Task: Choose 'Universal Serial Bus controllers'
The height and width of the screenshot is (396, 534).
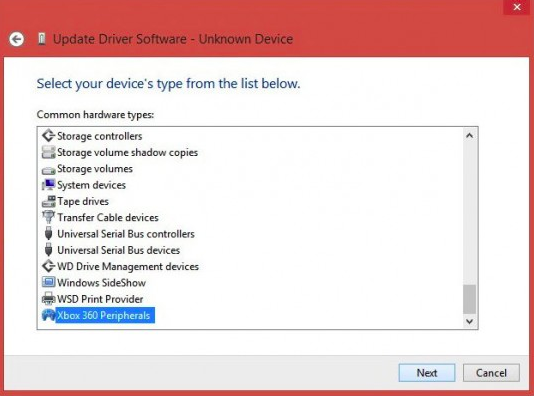Action: (126, 234)
